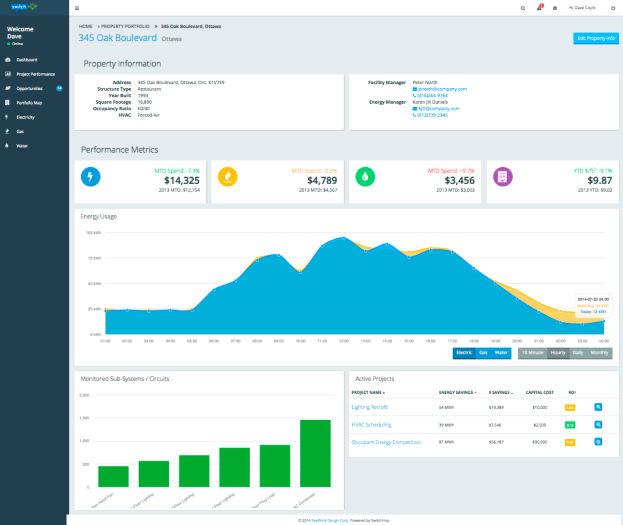623x525 pixels.
Task: Open the Lighting Retrofit project link
Action: point(370,407)
